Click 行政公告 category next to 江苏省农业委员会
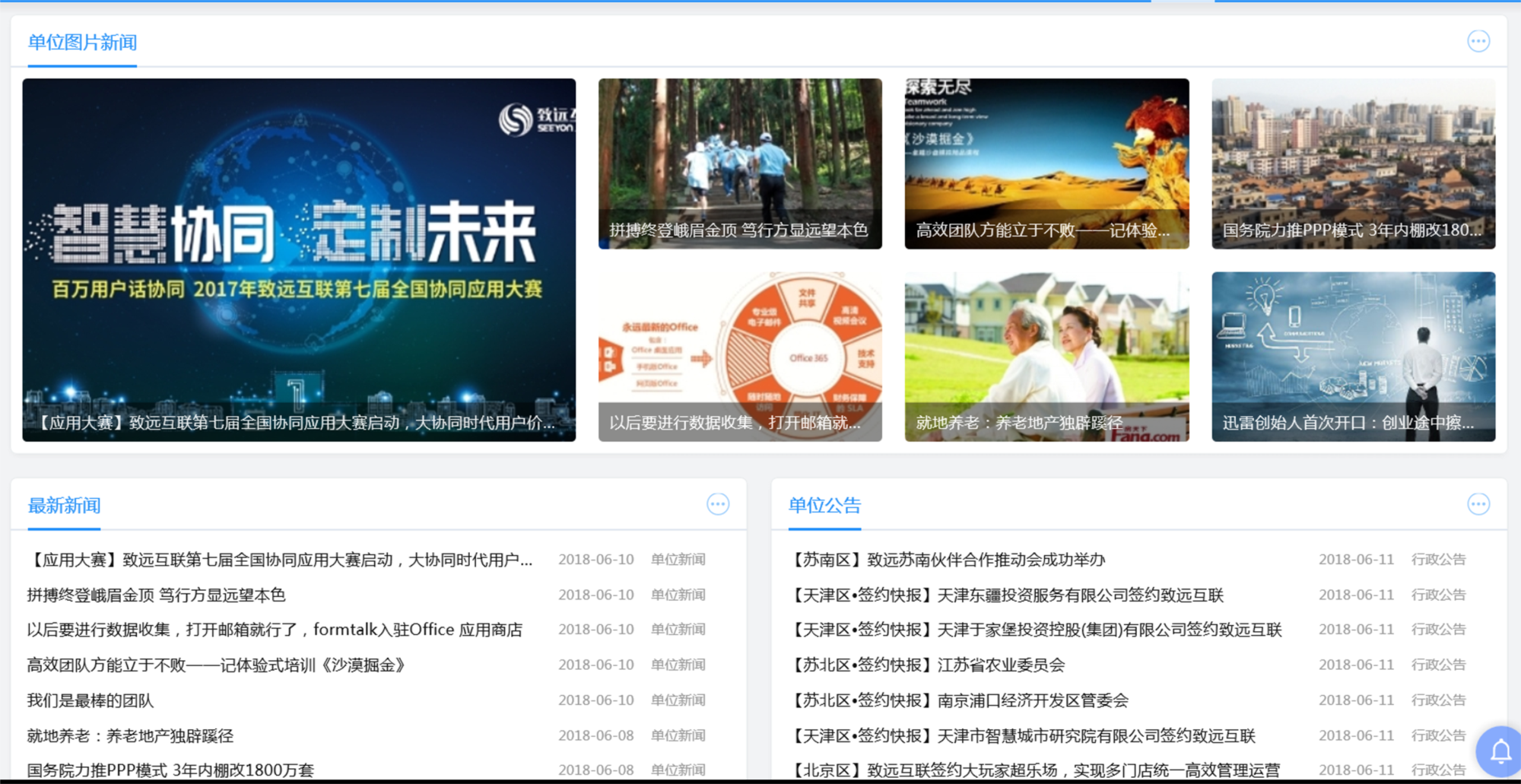 1439,665
